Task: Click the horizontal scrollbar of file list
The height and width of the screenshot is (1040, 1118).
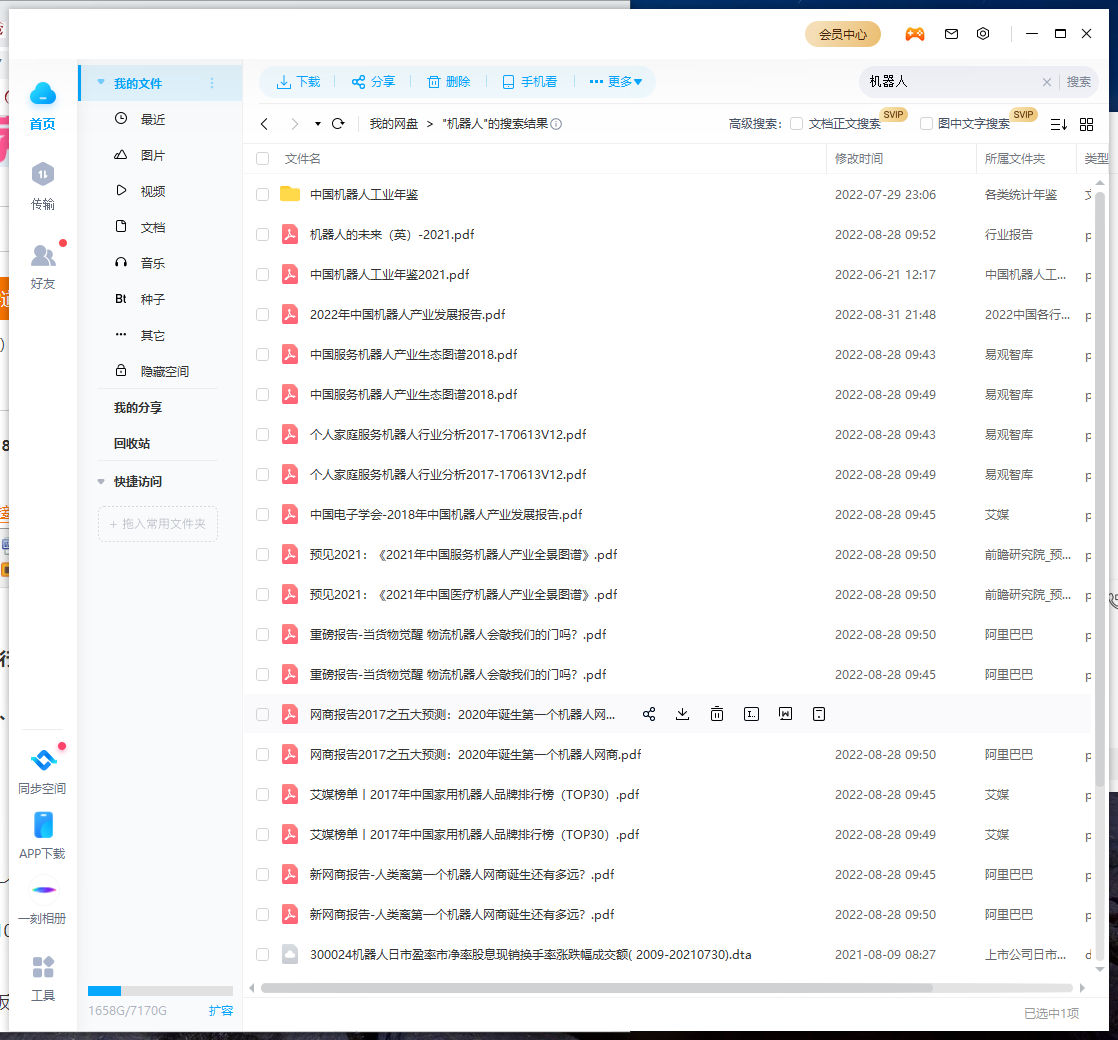Action: coord(597,988)
